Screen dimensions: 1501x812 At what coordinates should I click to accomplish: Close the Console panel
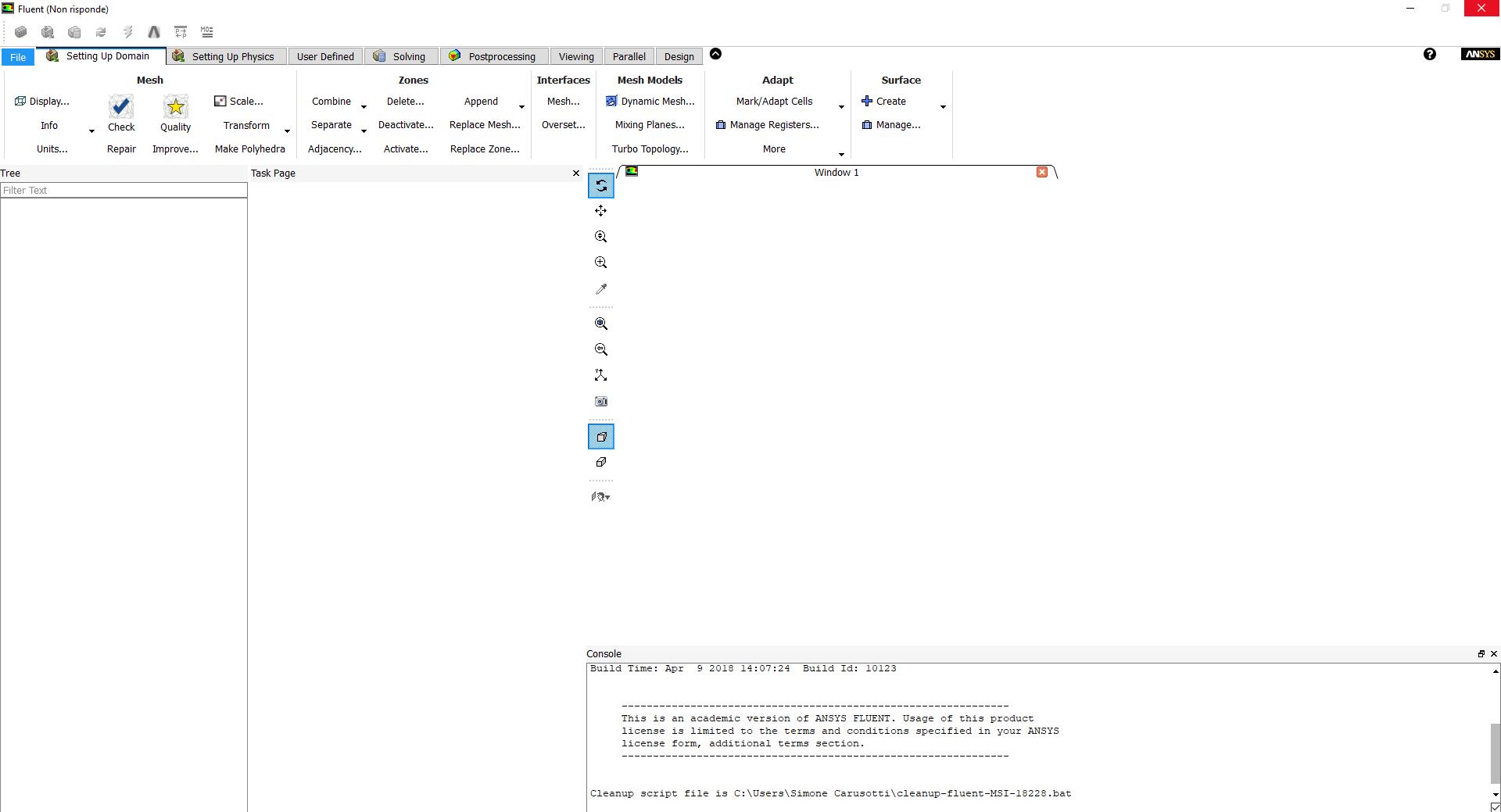pos(1494,654)
